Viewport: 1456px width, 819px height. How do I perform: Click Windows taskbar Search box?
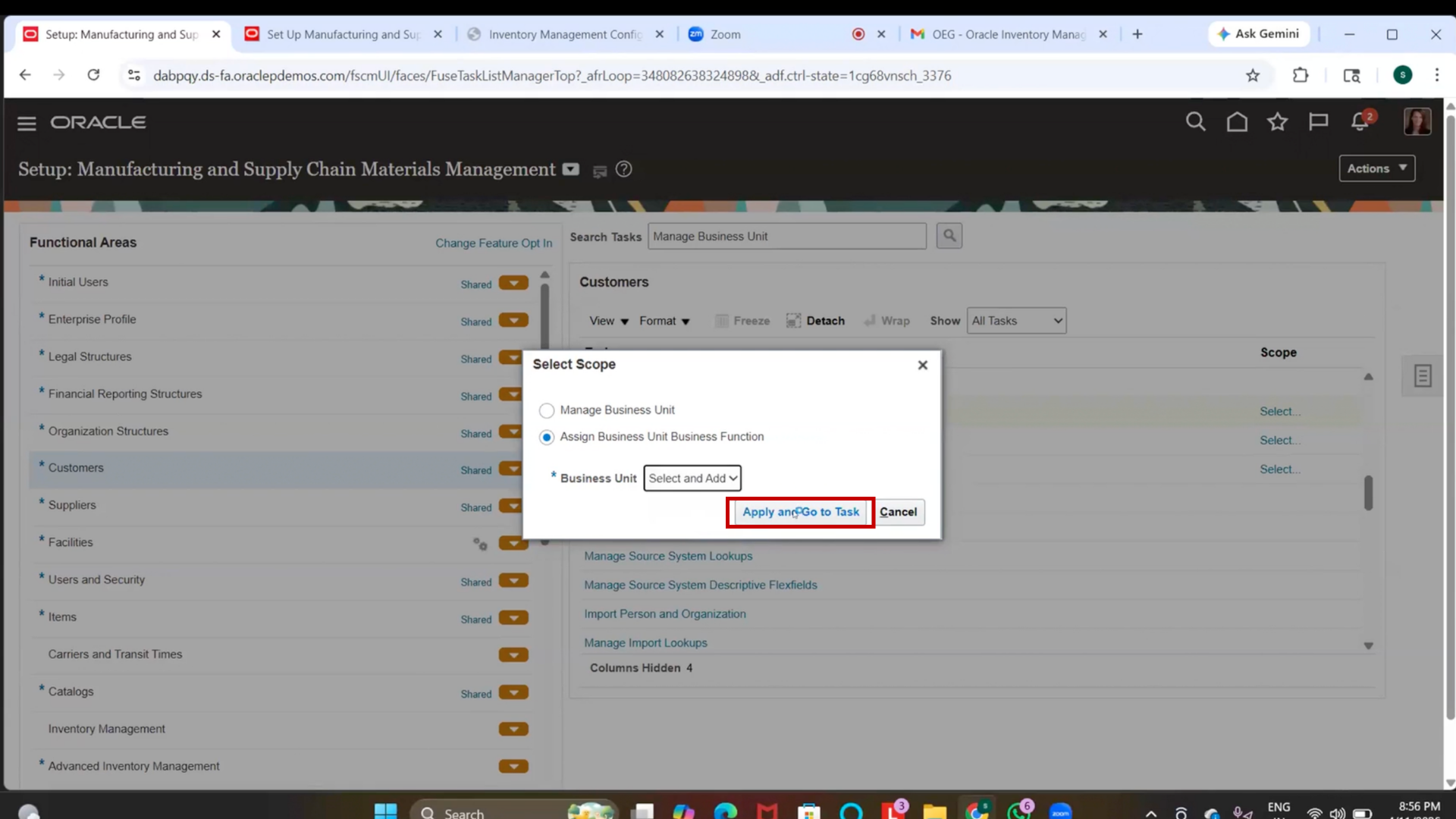513,811
